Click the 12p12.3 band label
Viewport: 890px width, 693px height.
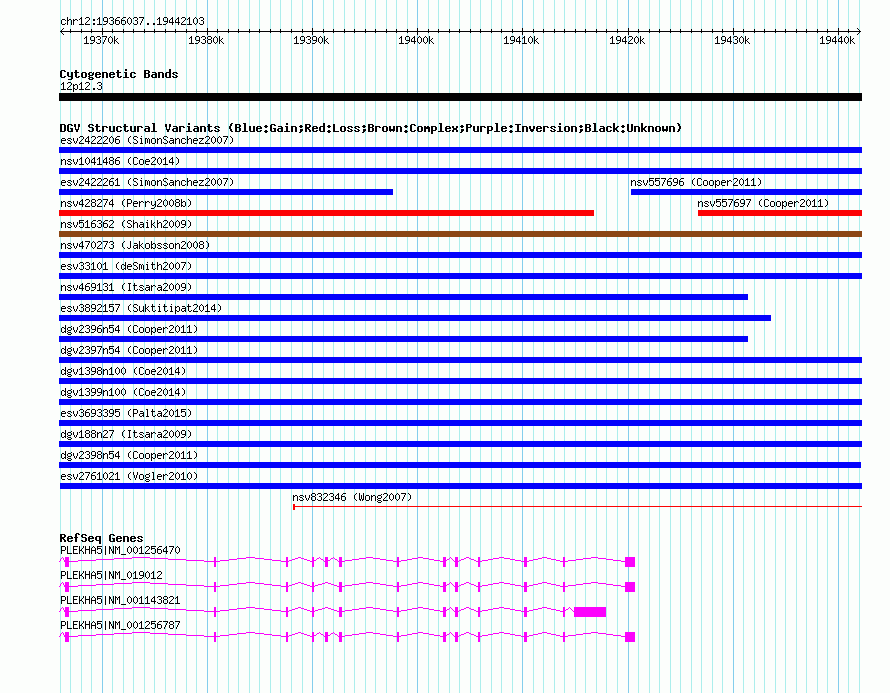point(81,86)
